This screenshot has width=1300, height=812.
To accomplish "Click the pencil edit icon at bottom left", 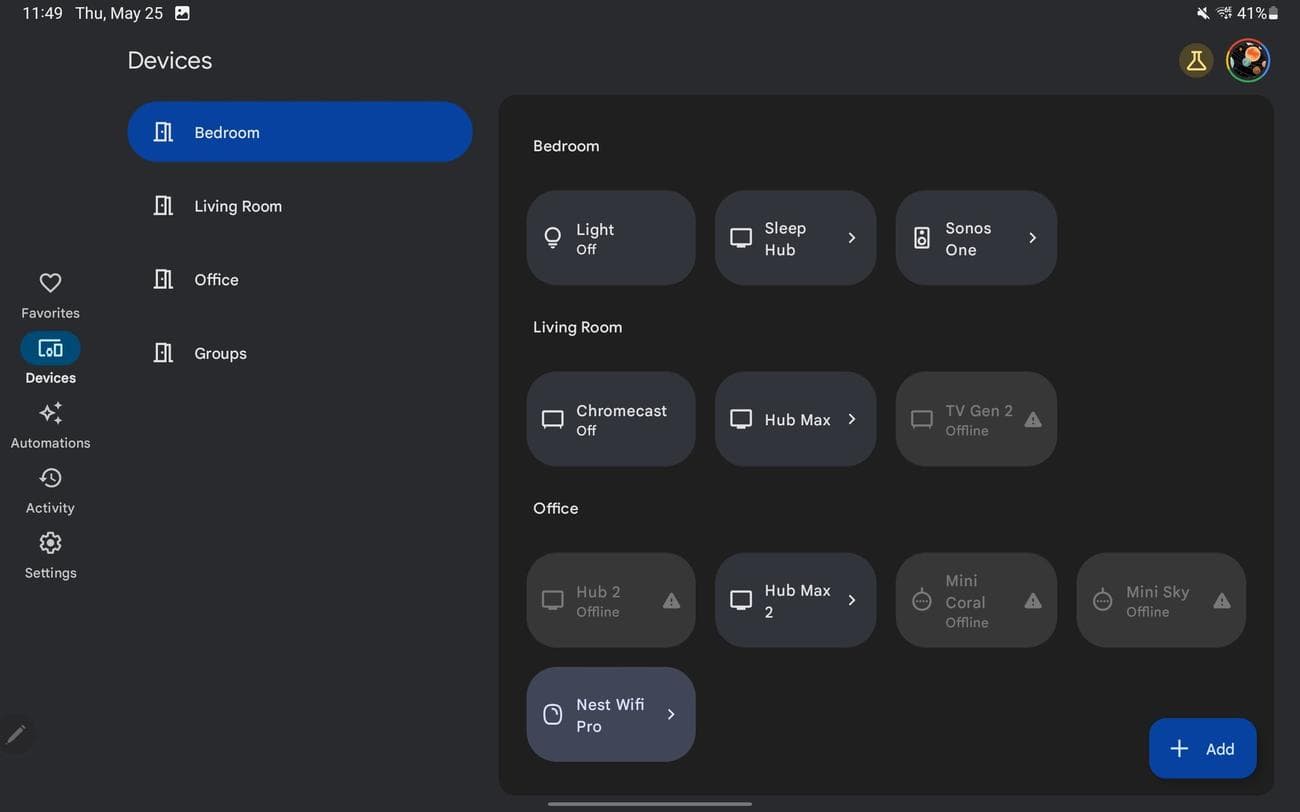I will tap(16, 733).
